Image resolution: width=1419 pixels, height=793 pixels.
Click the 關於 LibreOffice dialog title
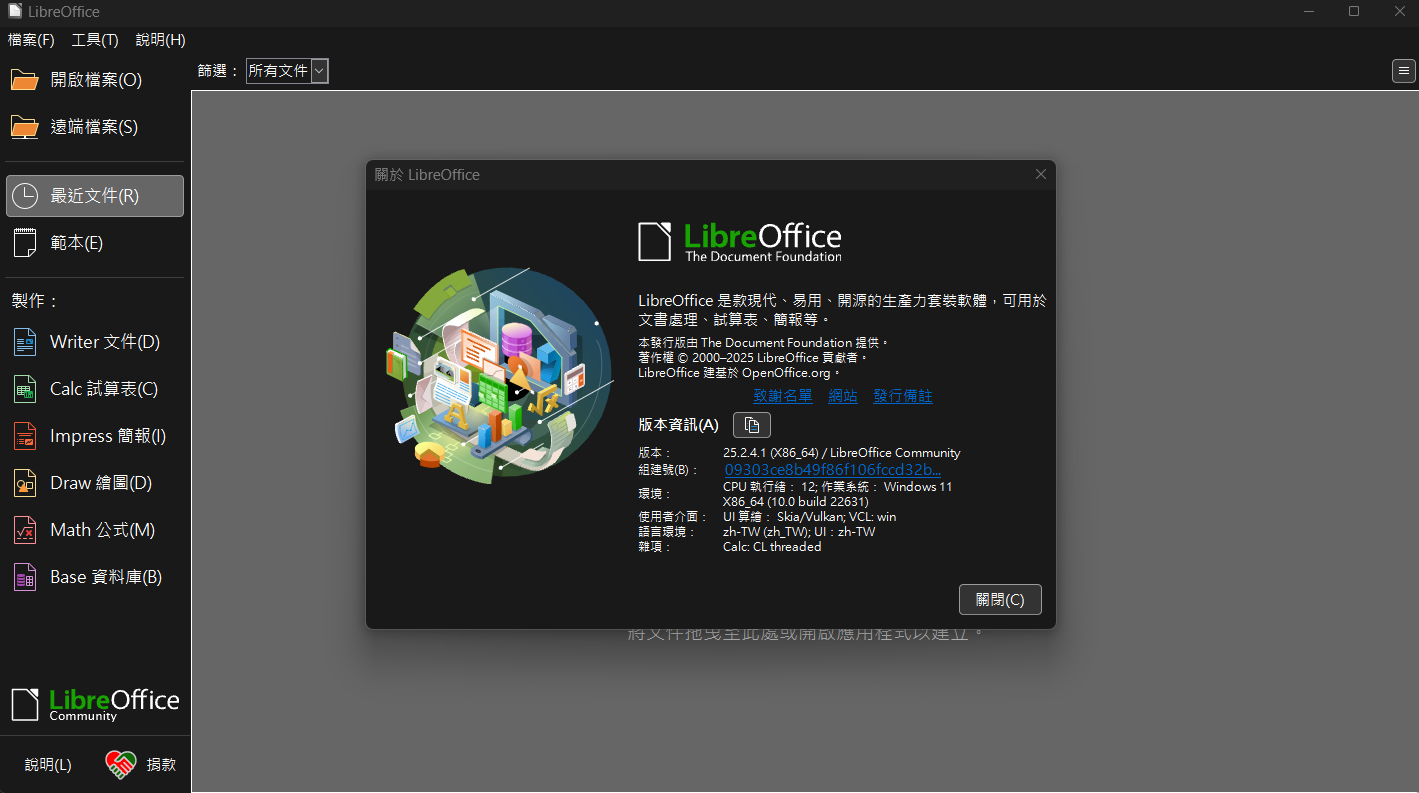pyautogui.click(x=427, y=175)
